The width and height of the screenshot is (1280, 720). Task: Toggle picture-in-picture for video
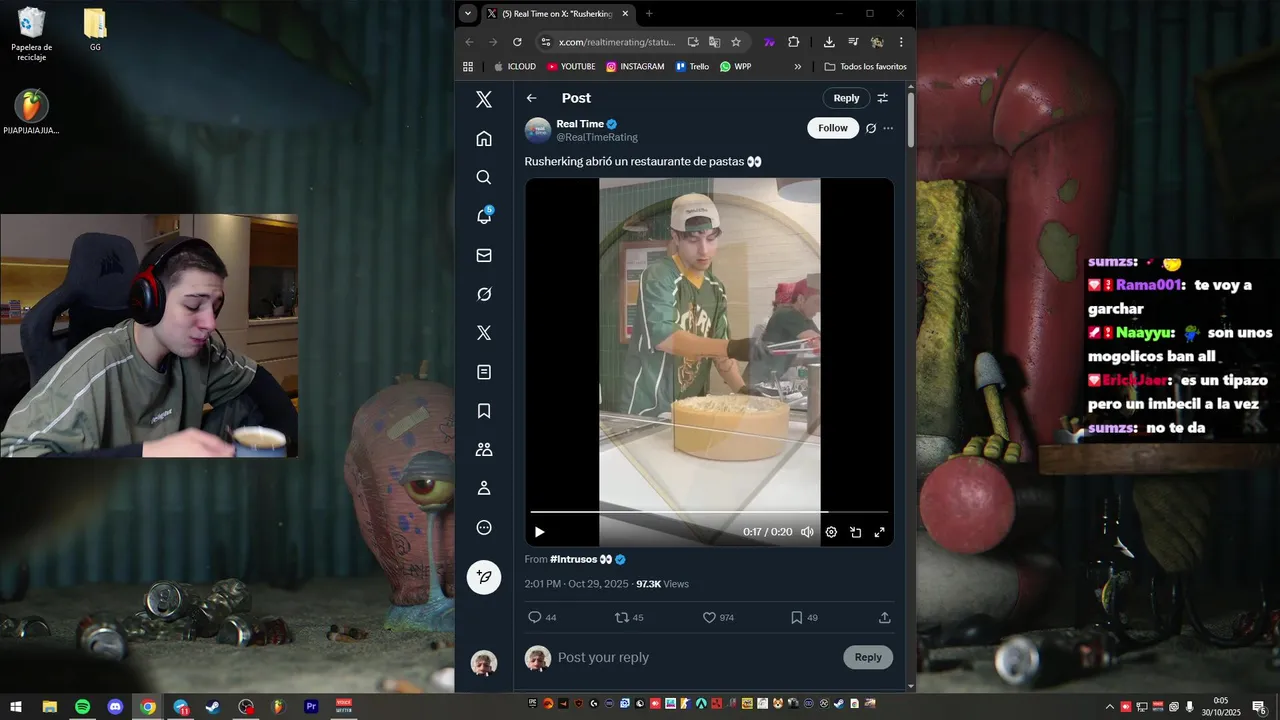856,532
